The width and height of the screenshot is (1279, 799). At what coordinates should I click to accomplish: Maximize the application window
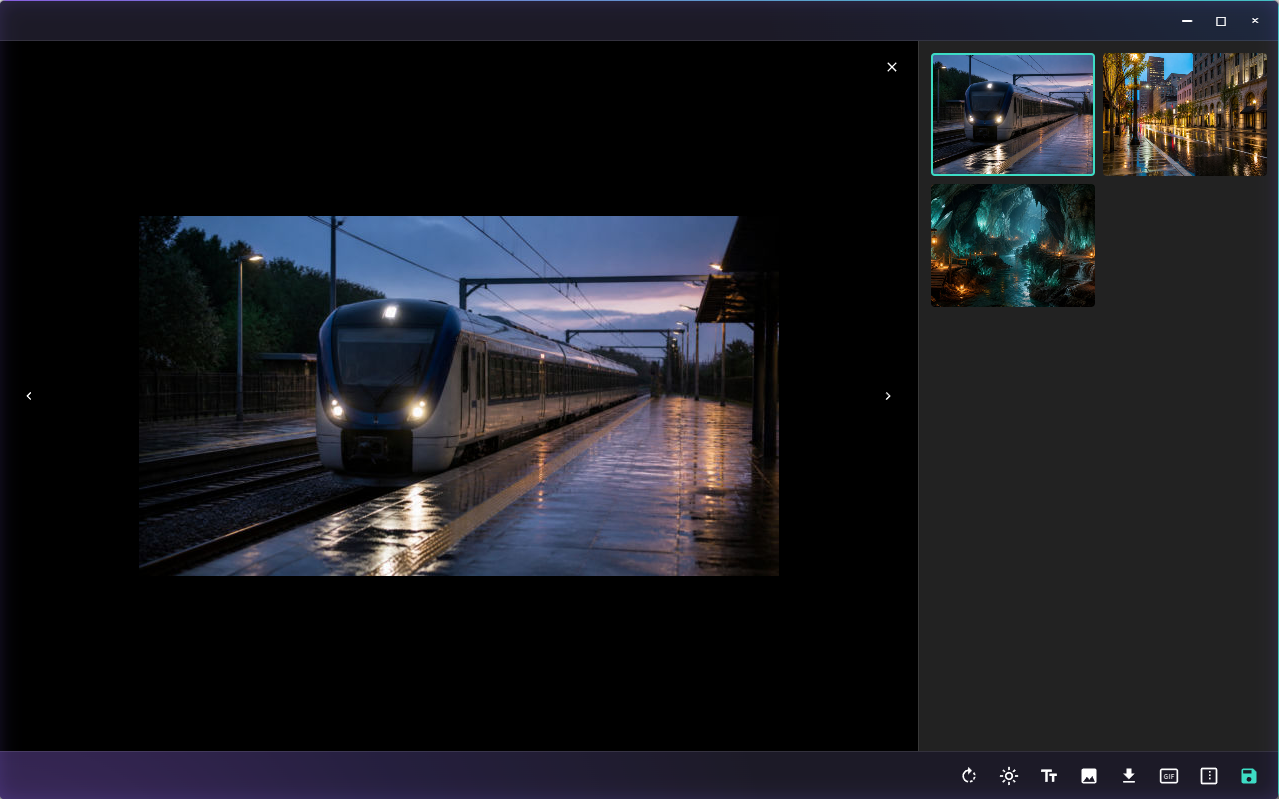(x=1221, y=21)
